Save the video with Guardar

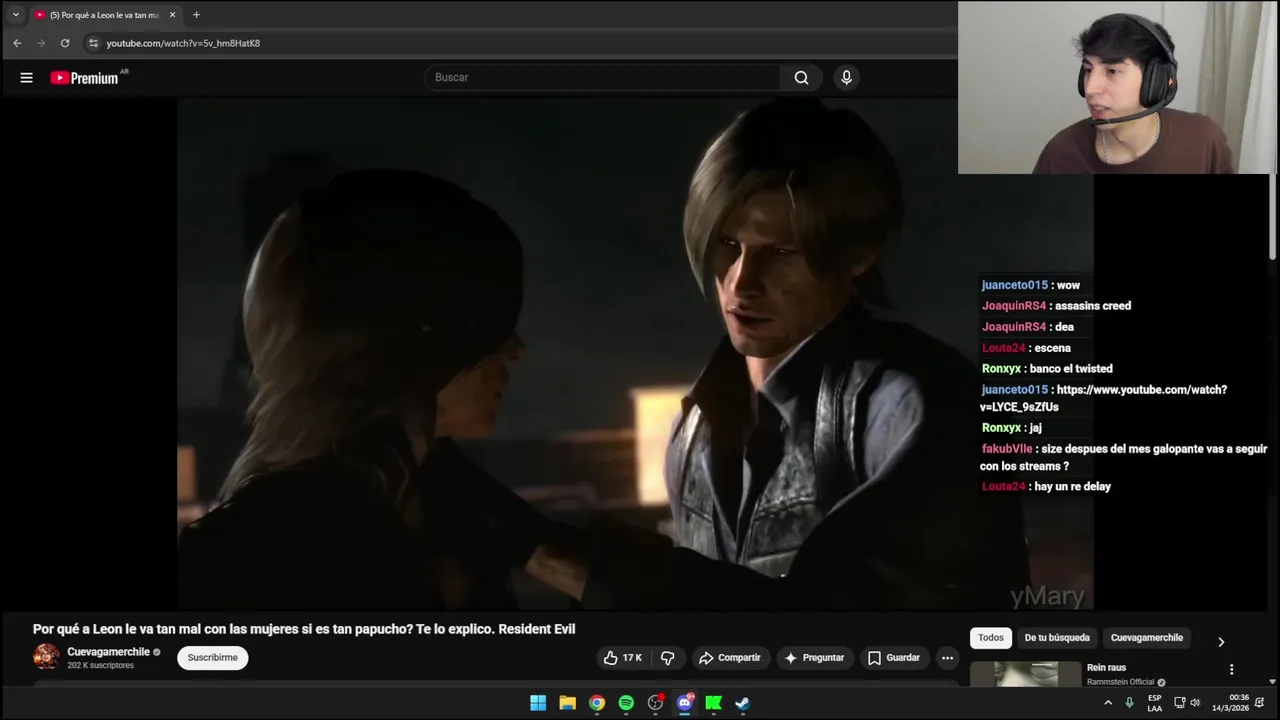(x=893, y=657)
